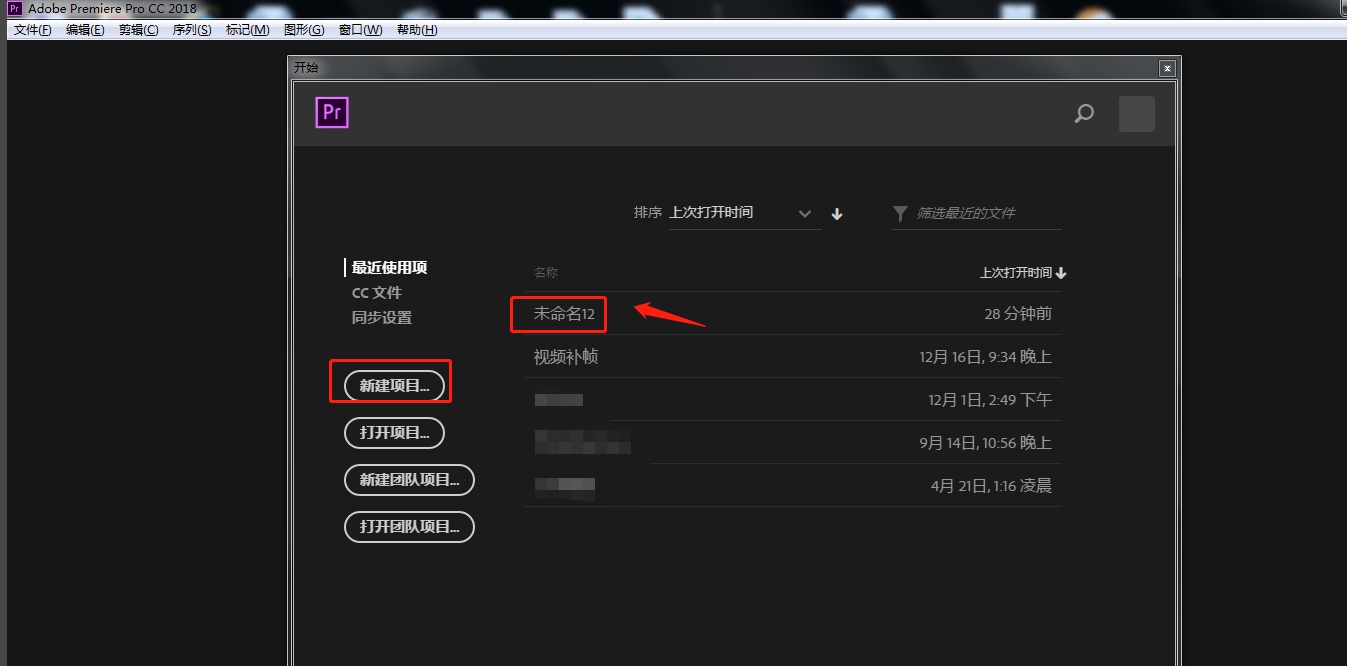
Task: Open the 文件 menu
Action: pyautogui.click(x=30, y=29)
